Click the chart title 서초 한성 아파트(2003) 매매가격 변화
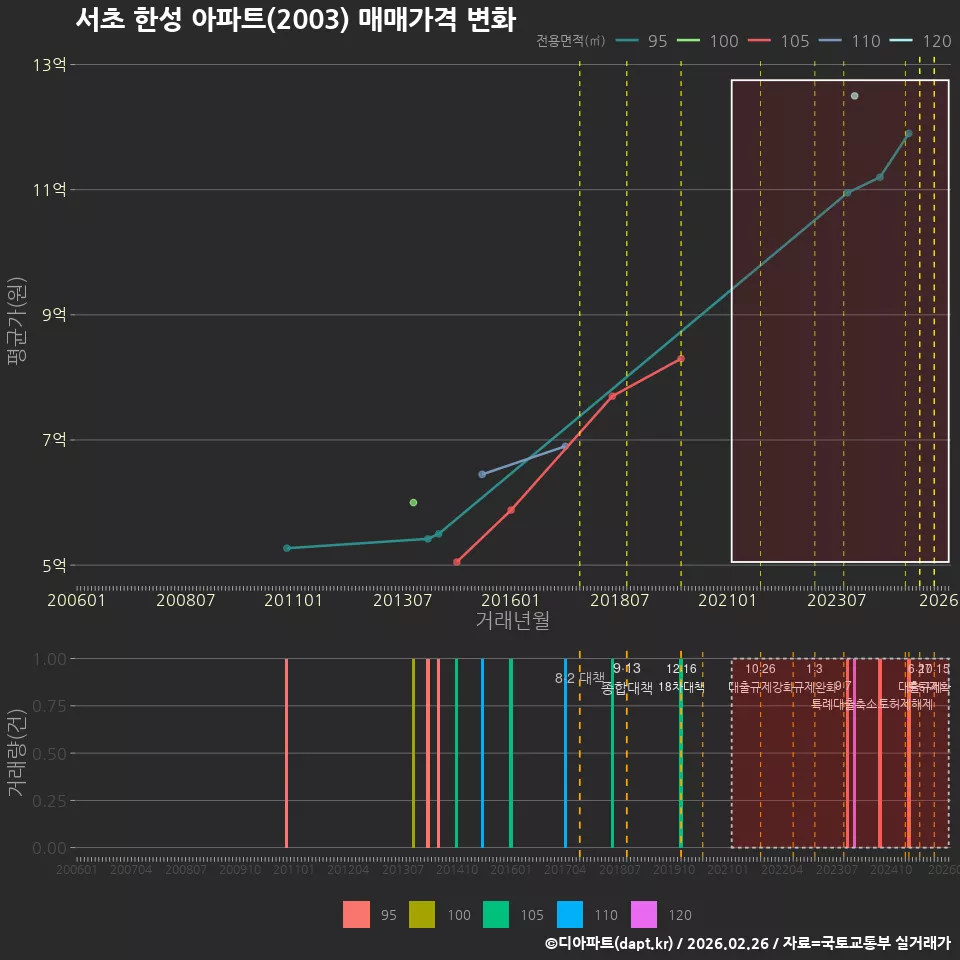 pos(296,20)
